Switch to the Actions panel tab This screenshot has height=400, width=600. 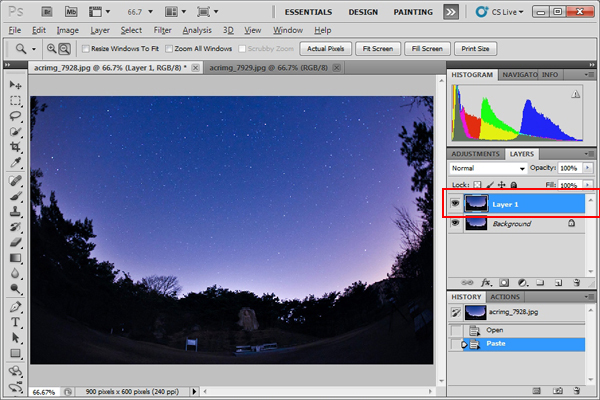[505, 297]
